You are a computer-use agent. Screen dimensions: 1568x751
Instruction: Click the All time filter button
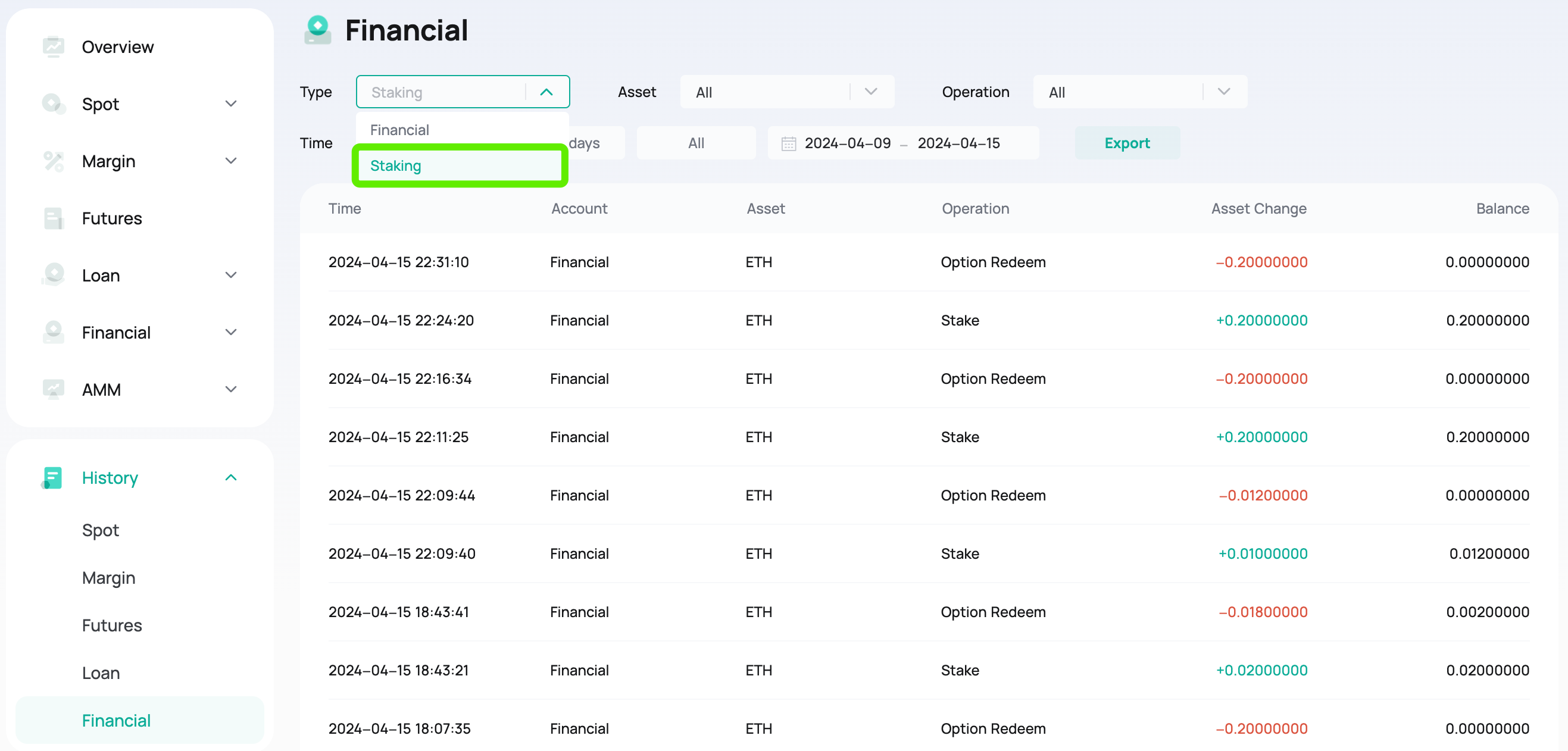click(696, 143)
